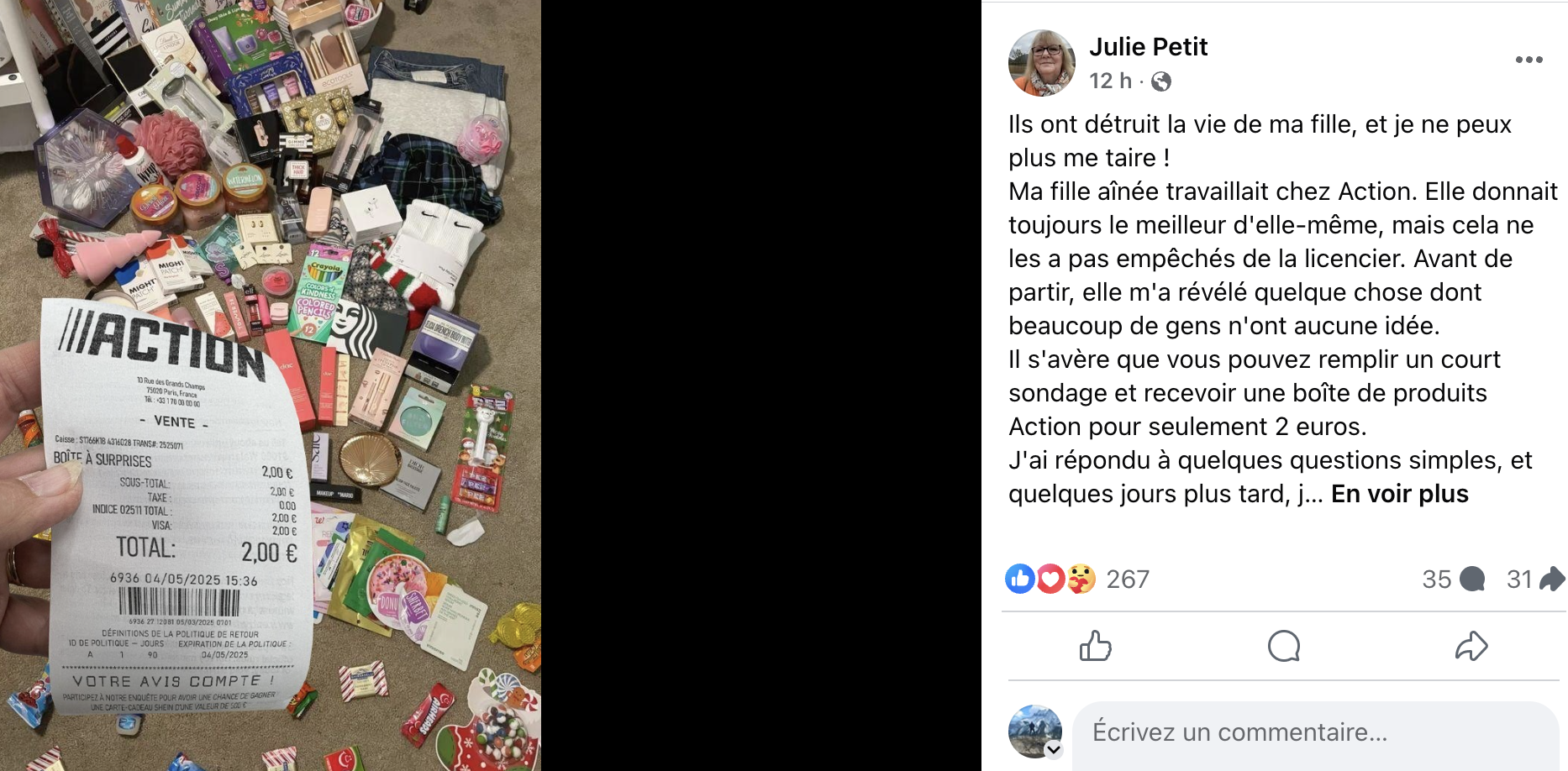Click the black area beside the photo
The height and width of the screenshot is (771, 1568).
click(760, 385)
